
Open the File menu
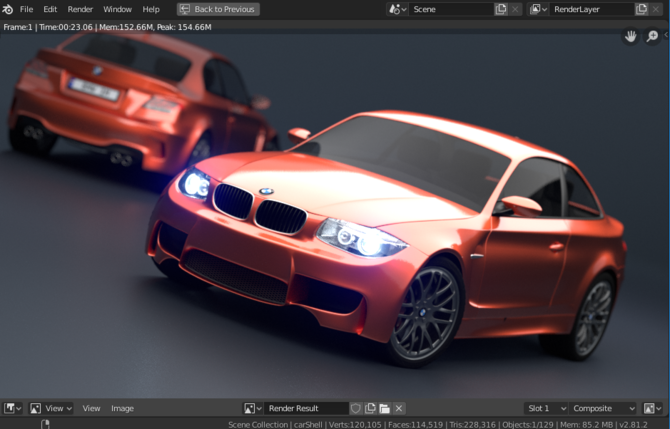(26, 9)
